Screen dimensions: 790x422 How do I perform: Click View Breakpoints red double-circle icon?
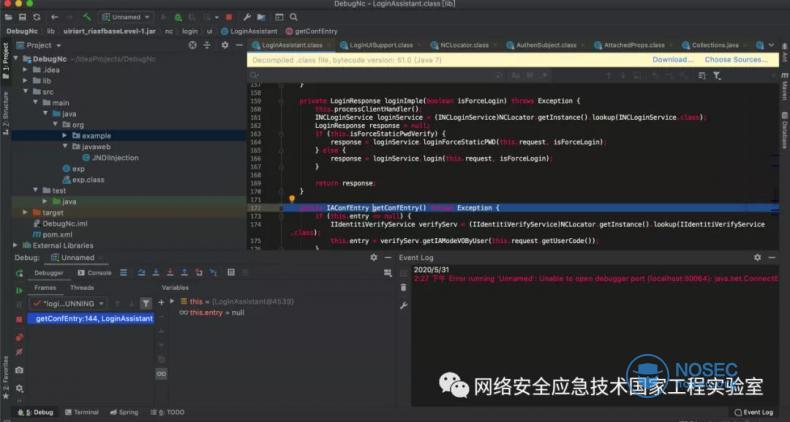coord(19,337)
